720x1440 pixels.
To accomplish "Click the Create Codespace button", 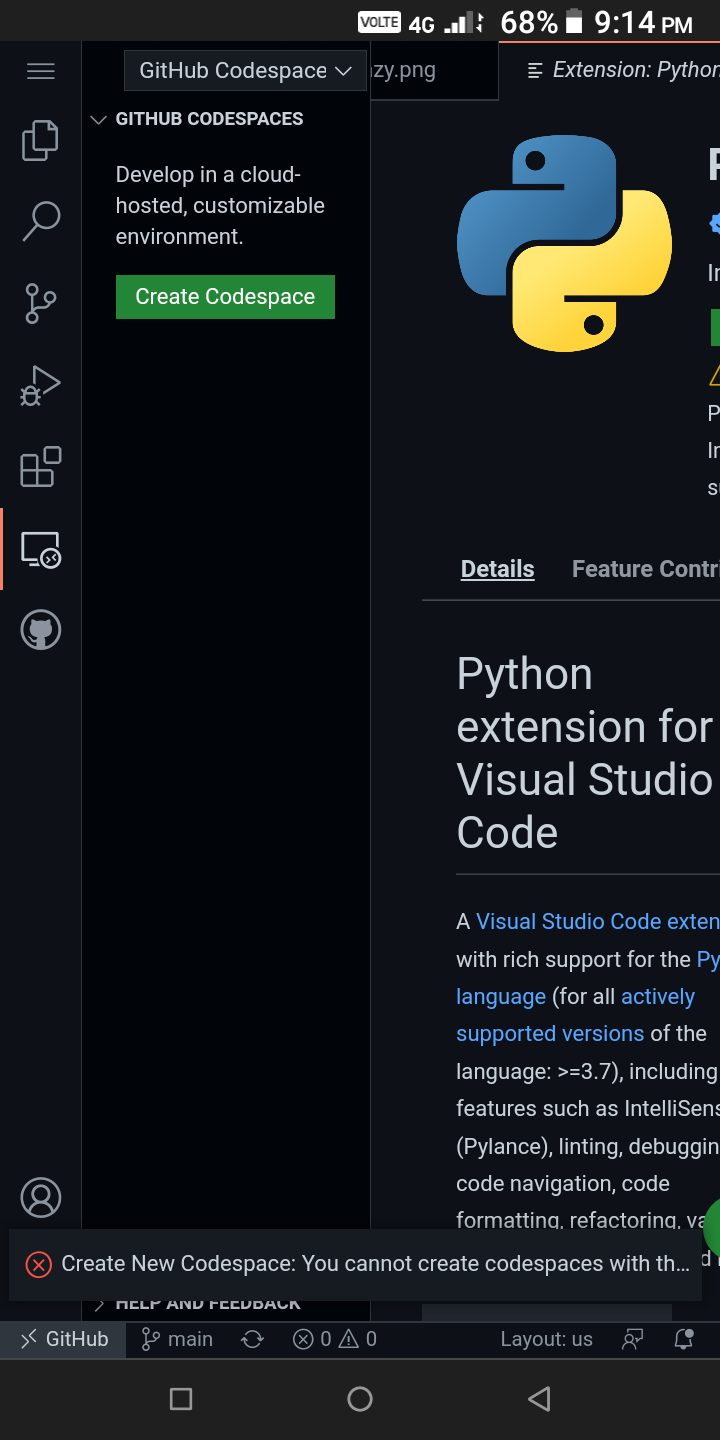I will point(225,297).
